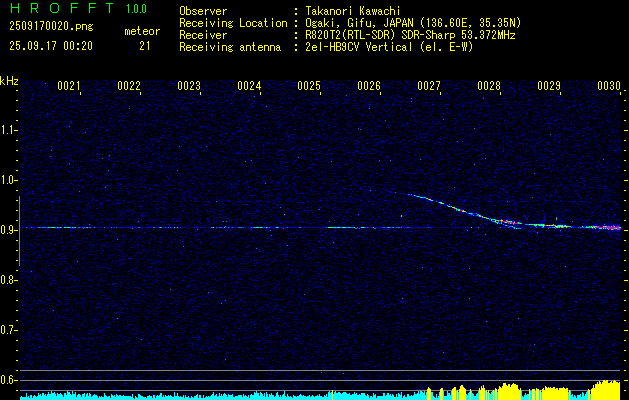This screenshot has height=400, width=629.
Task: Click the 0021 time marker
Action: (69, 86)
